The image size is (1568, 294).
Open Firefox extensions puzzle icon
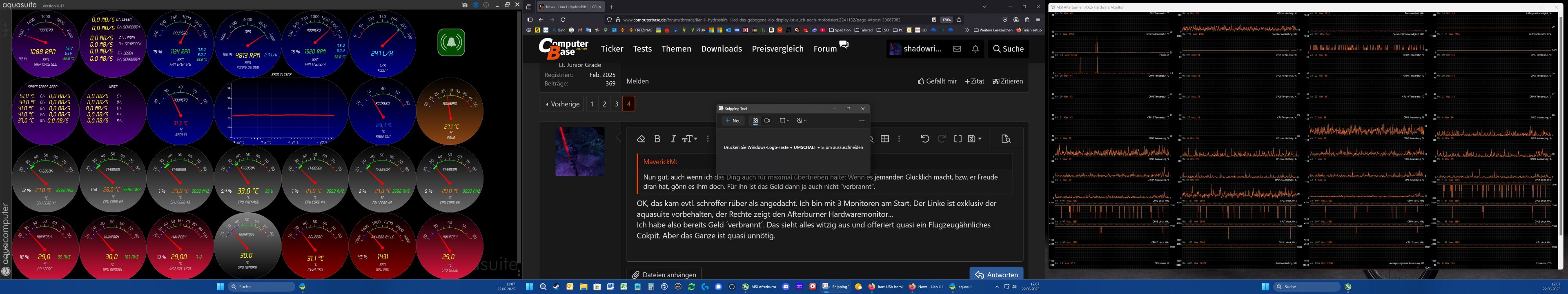[x=1027, y=20]
